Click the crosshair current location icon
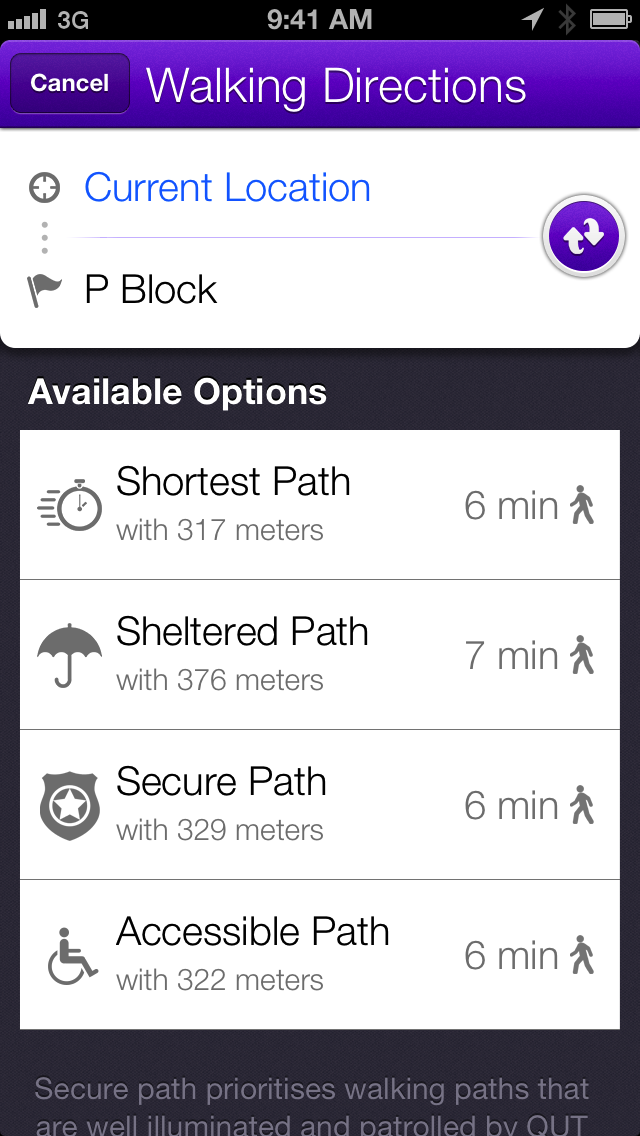 45,188
